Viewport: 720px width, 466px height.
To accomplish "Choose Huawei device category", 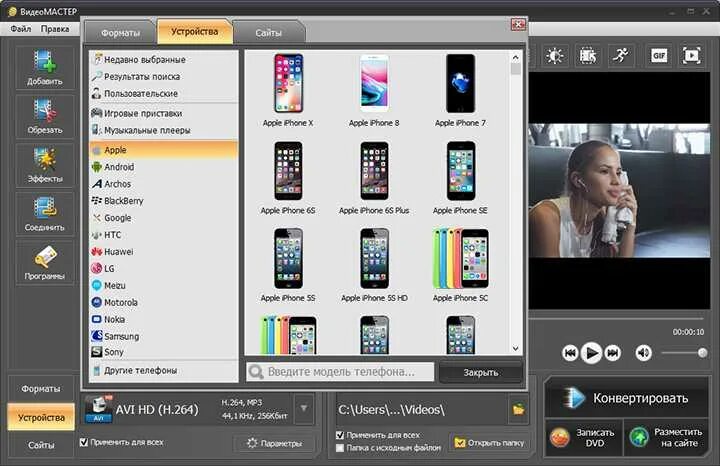I will click(163, 252).
